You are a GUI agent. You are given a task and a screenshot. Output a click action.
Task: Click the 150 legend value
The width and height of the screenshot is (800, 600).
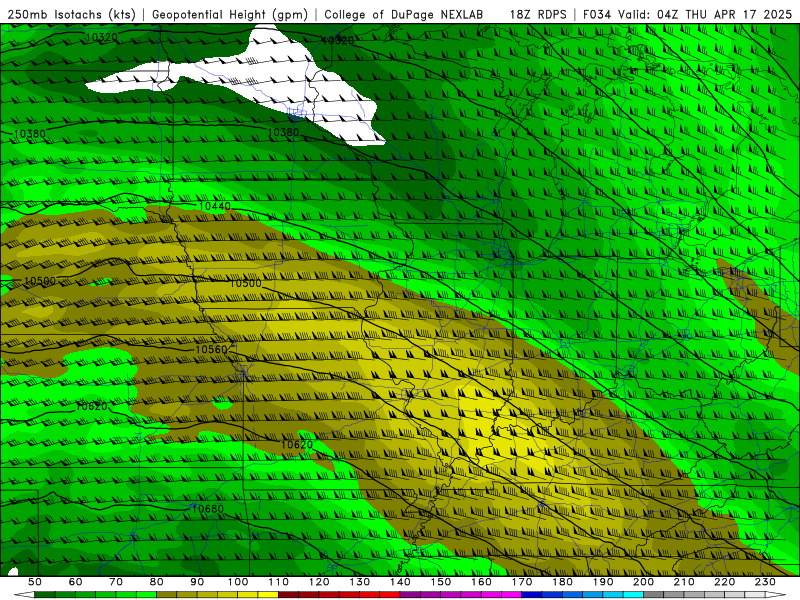coord(441,582)
